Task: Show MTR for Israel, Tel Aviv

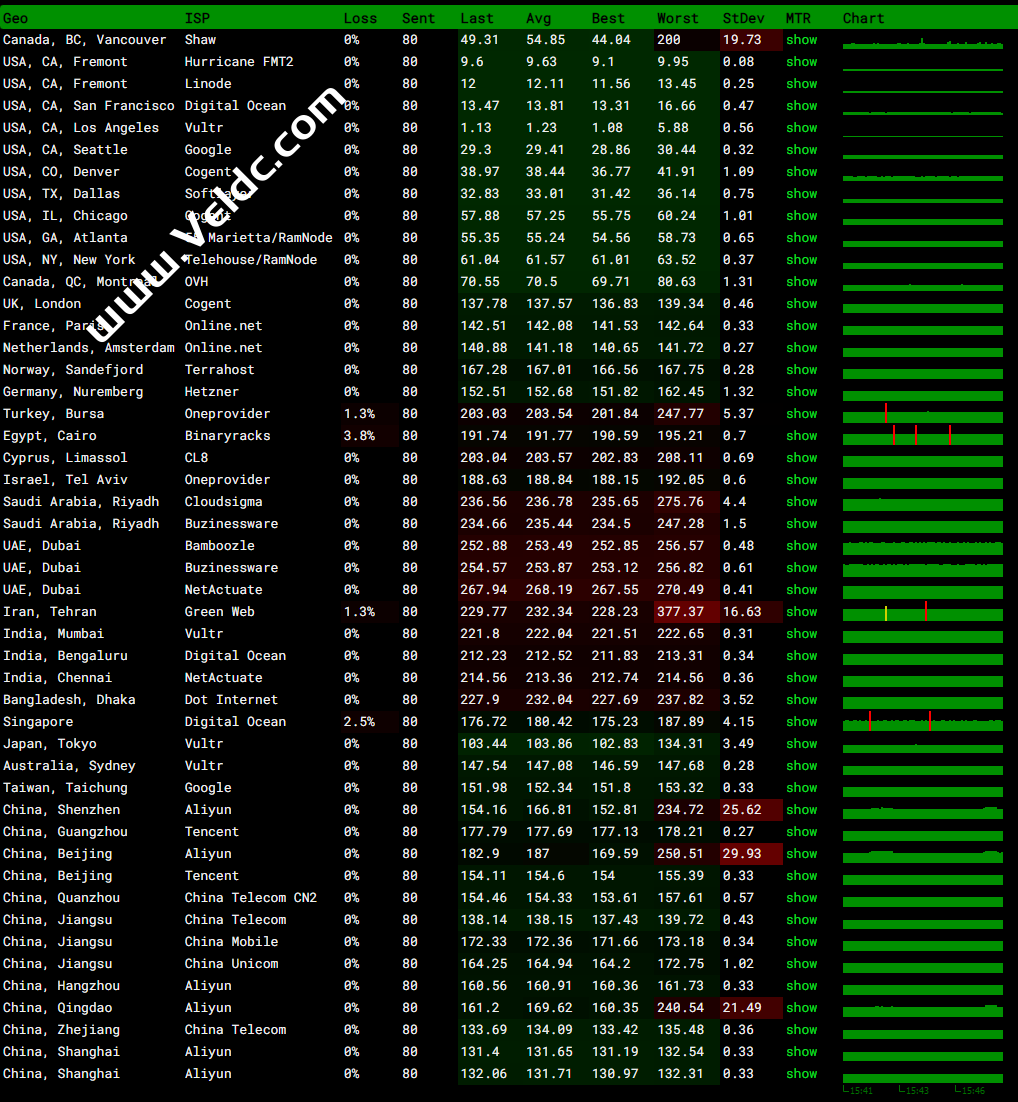Action: pyautogui.click(x=801, y=480)
